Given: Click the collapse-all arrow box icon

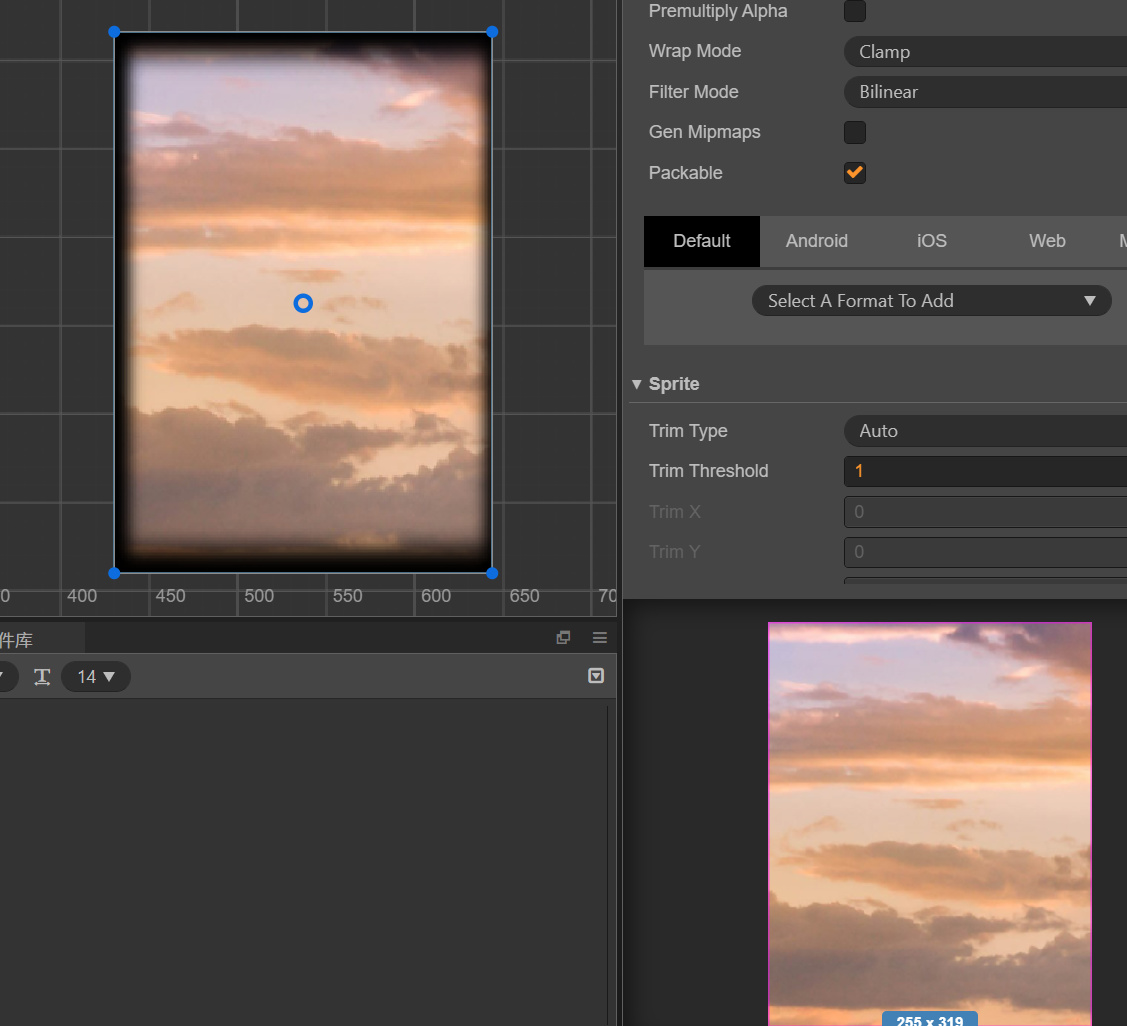Looking at the screenshot, I should pos(596,676).
